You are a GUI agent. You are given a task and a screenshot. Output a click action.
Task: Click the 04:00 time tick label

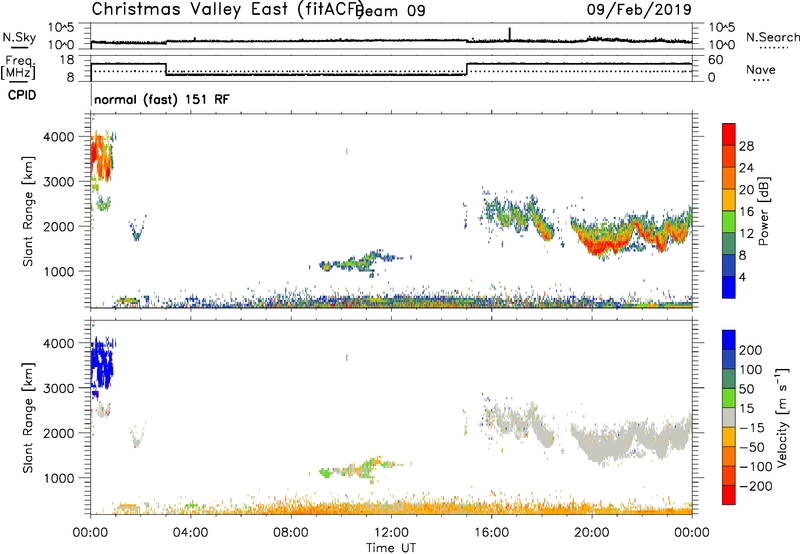(x=190, y=533)
